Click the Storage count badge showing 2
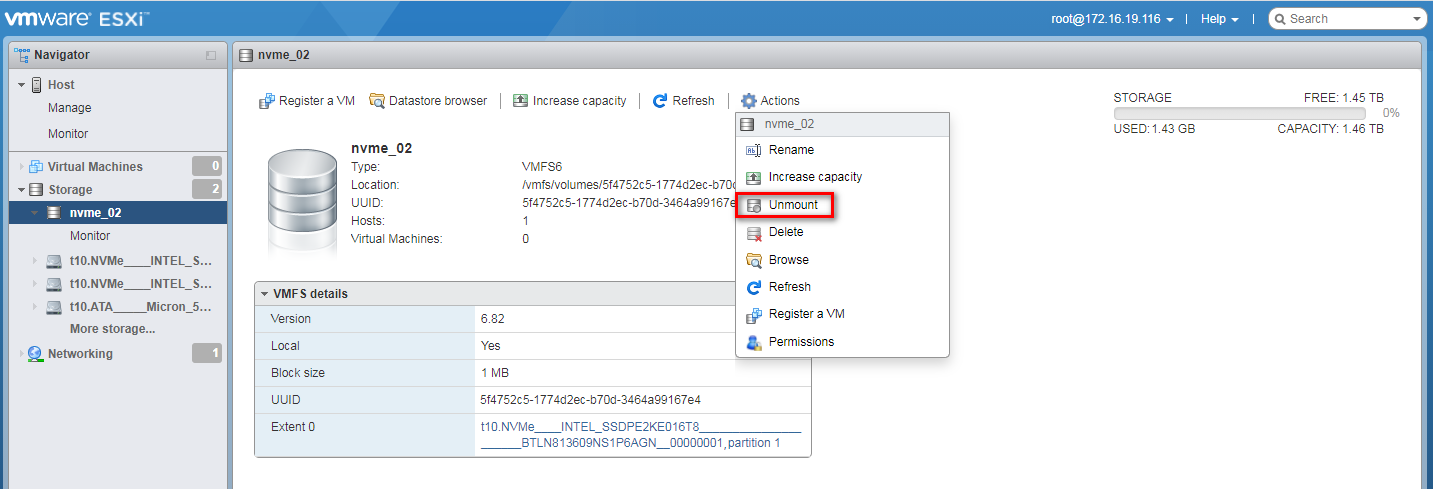Viewport: 1433px width, 489px height. click(207, 189)
